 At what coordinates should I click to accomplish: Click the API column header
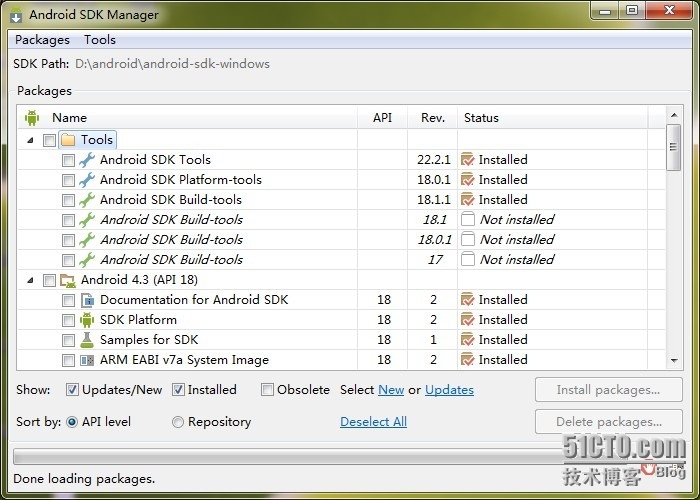383,118
